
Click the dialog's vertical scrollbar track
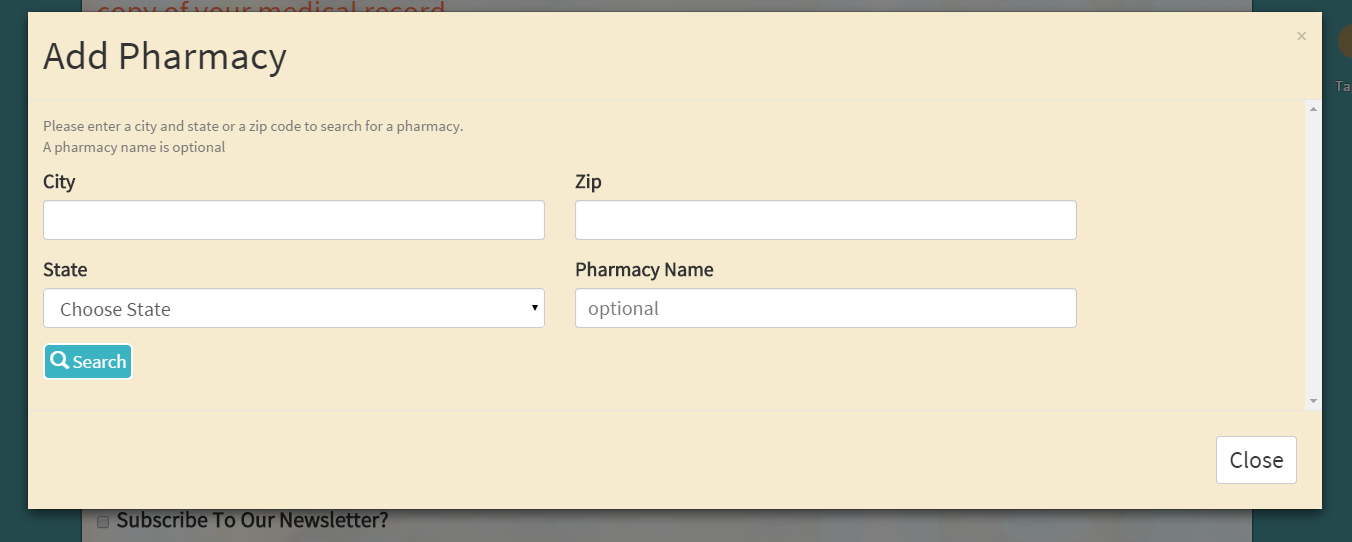coord(1313,250)
